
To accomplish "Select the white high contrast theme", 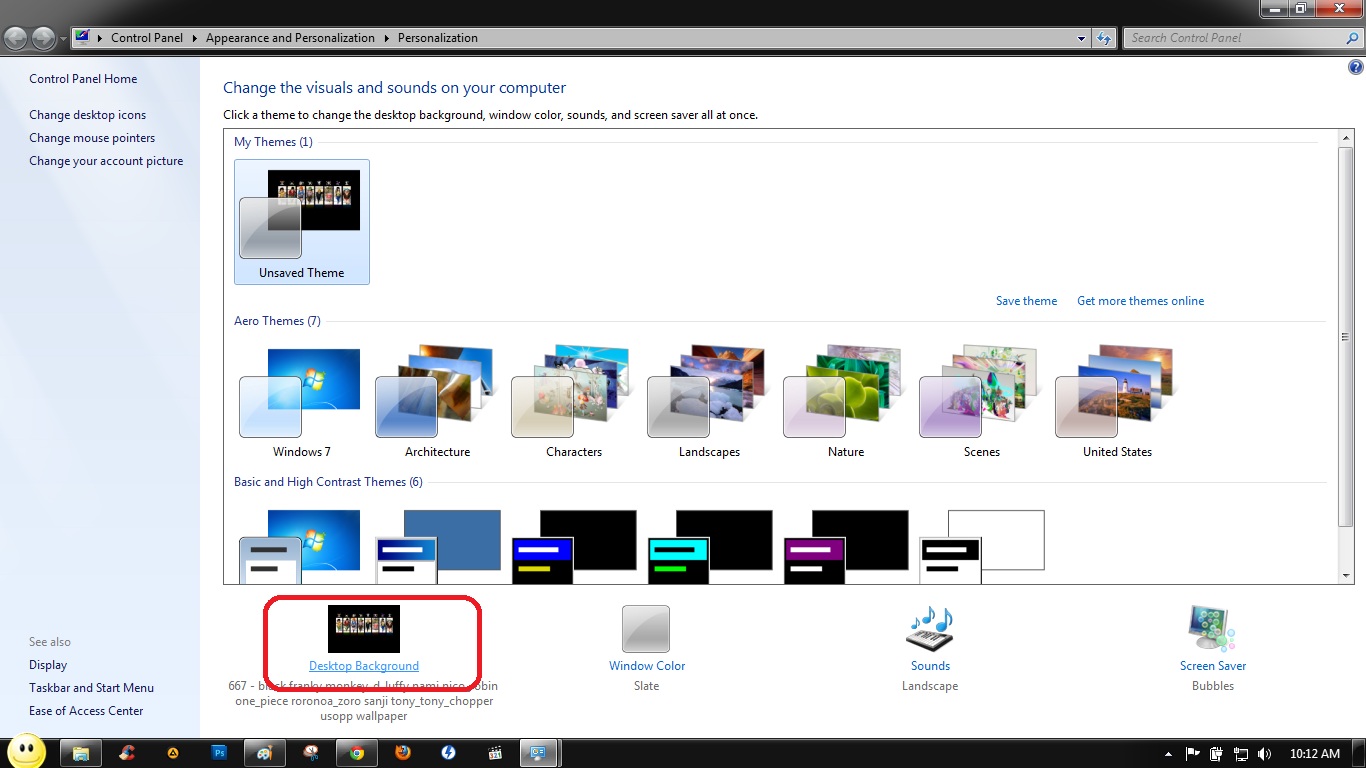I will coord(981,546).
